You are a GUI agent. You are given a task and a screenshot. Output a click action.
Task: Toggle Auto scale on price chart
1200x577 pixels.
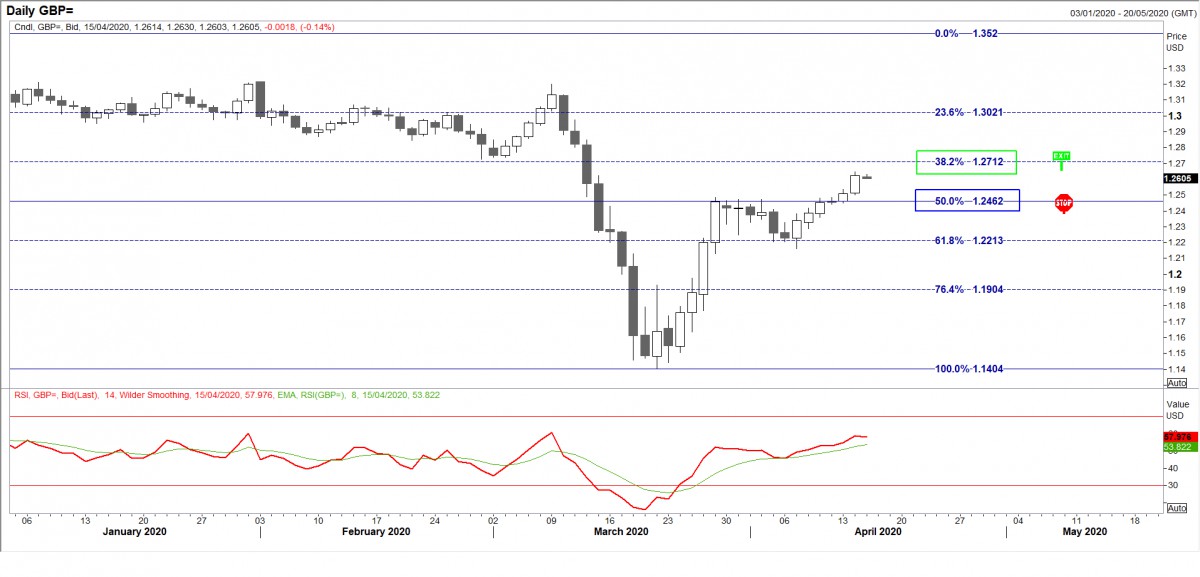(1176, 383)
